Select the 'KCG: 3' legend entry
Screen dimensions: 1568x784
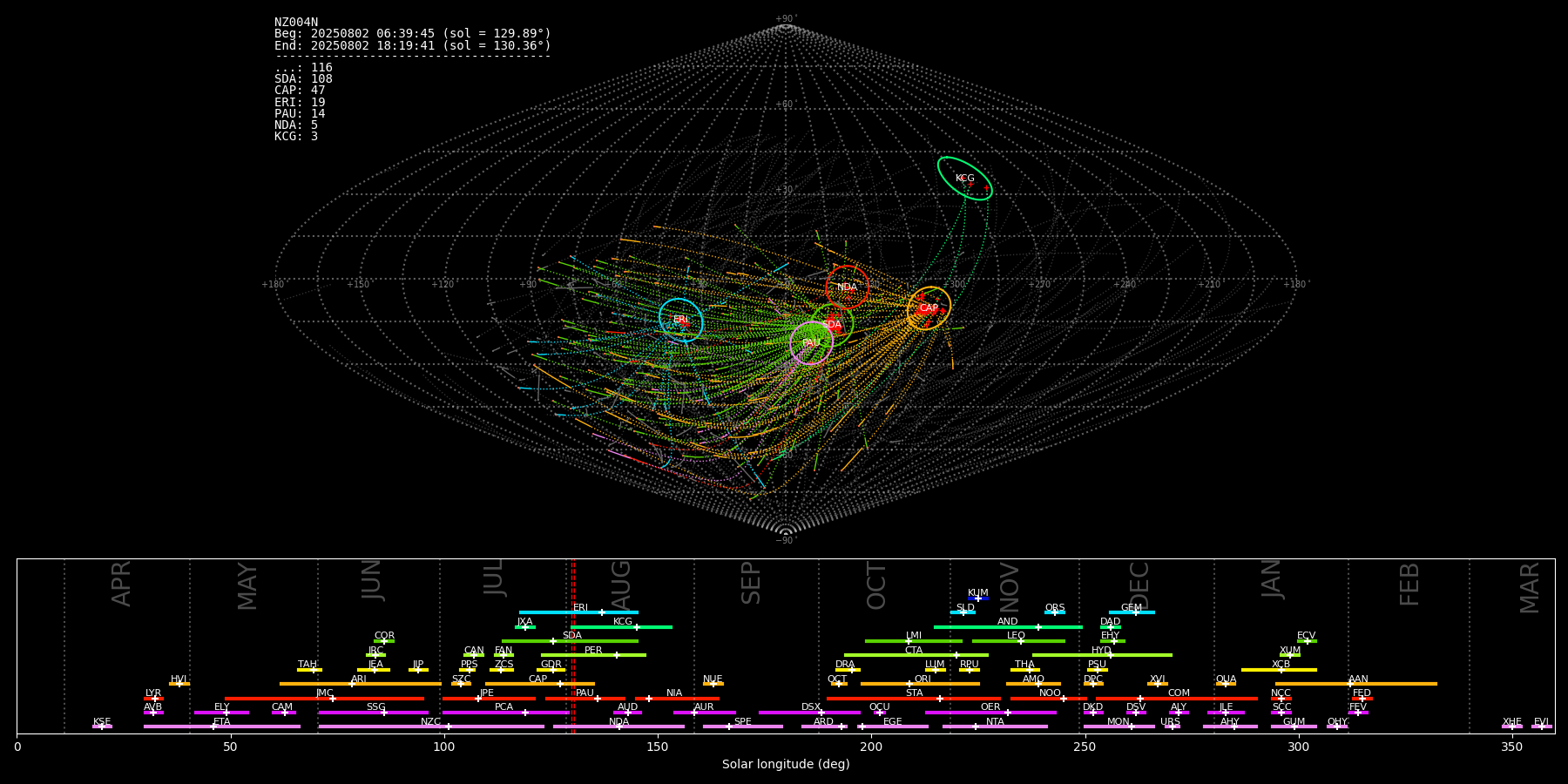296,137
